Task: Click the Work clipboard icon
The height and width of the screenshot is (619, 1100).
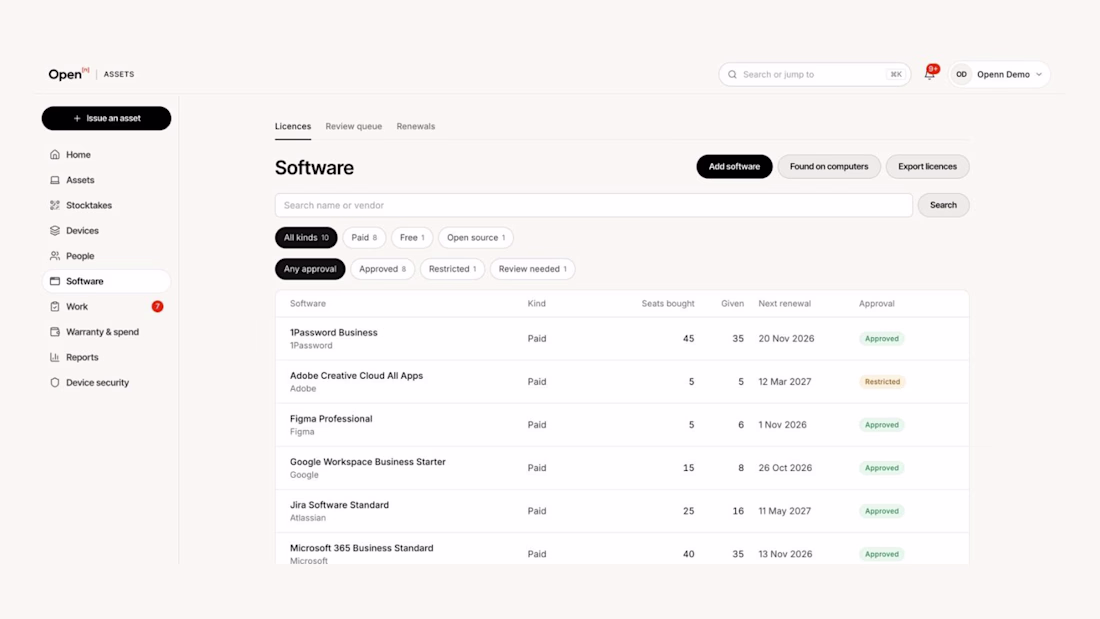Action: click(55, 306)
